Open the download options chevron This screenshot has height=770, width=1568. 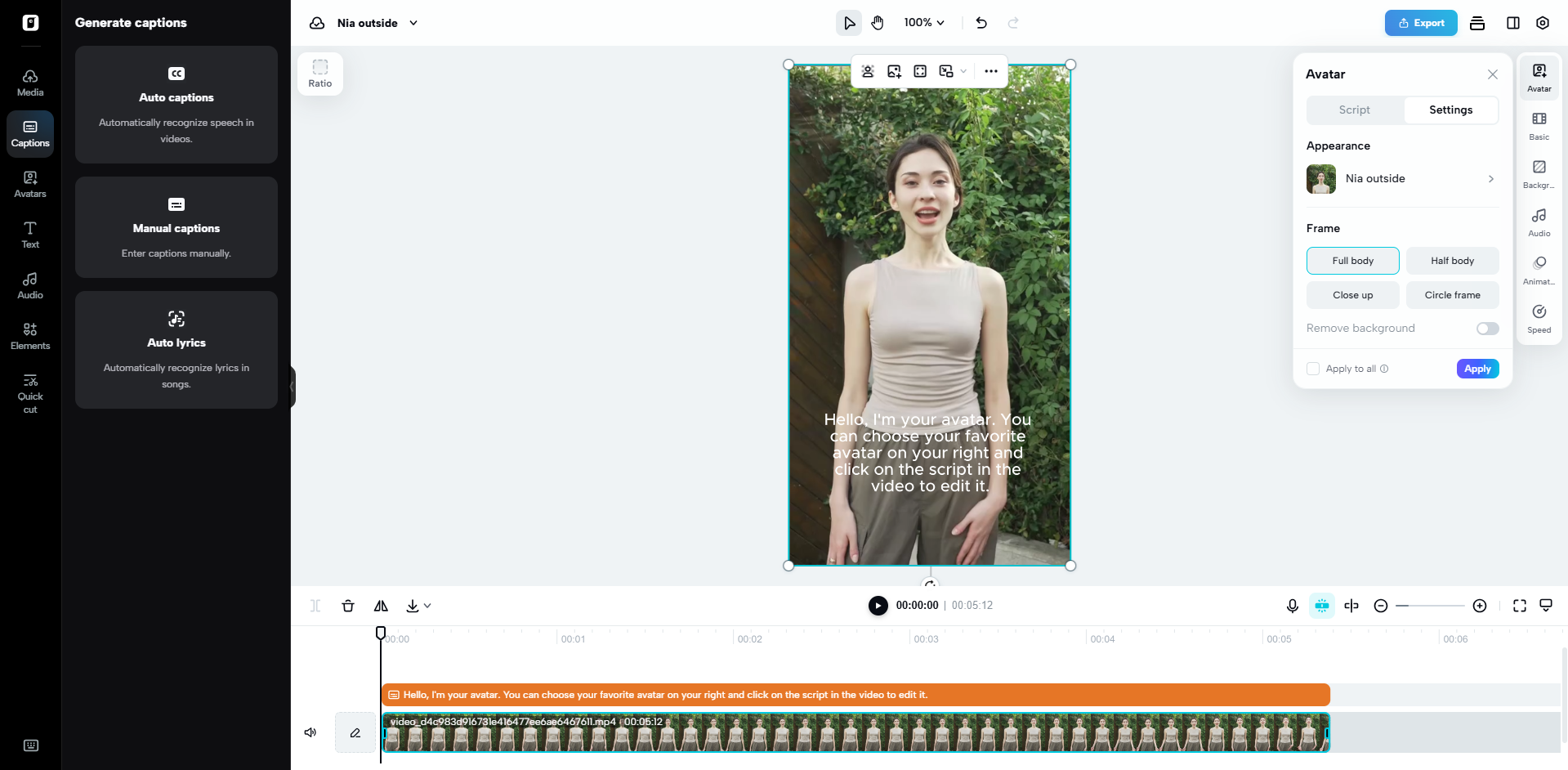click(x=426, y=606)
